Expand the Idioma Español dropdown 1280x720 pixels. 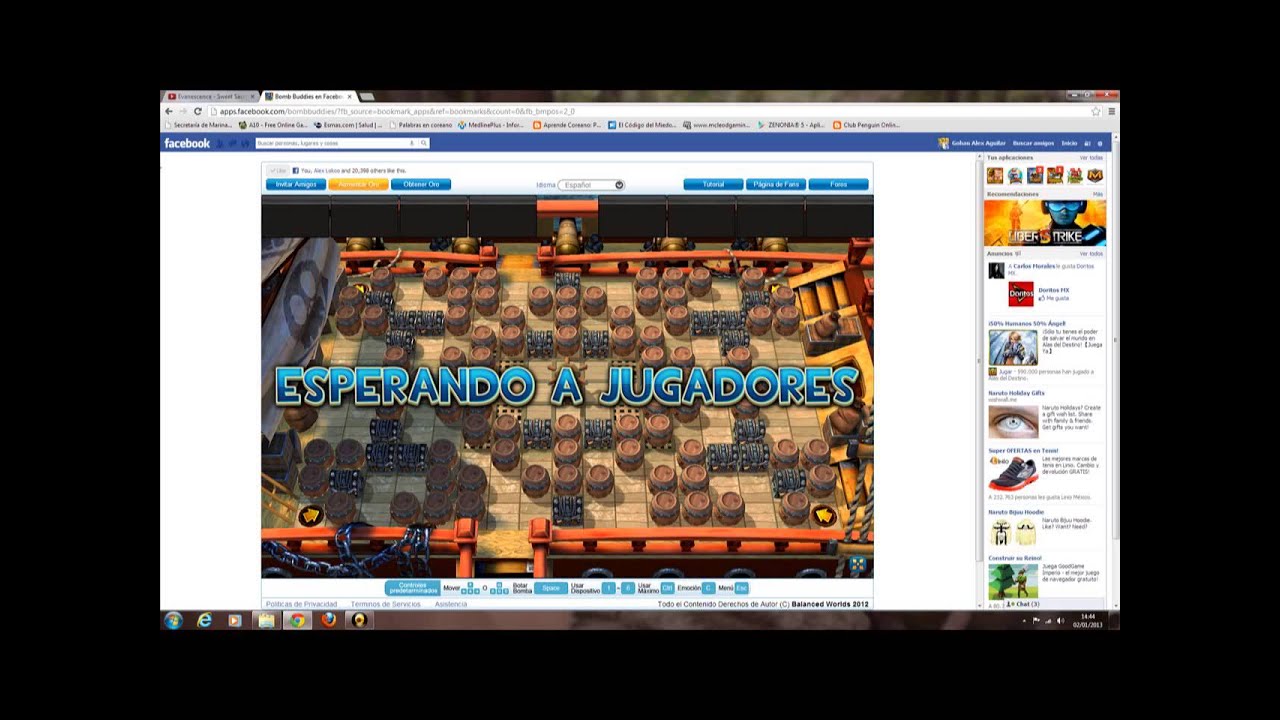point(591,185)
